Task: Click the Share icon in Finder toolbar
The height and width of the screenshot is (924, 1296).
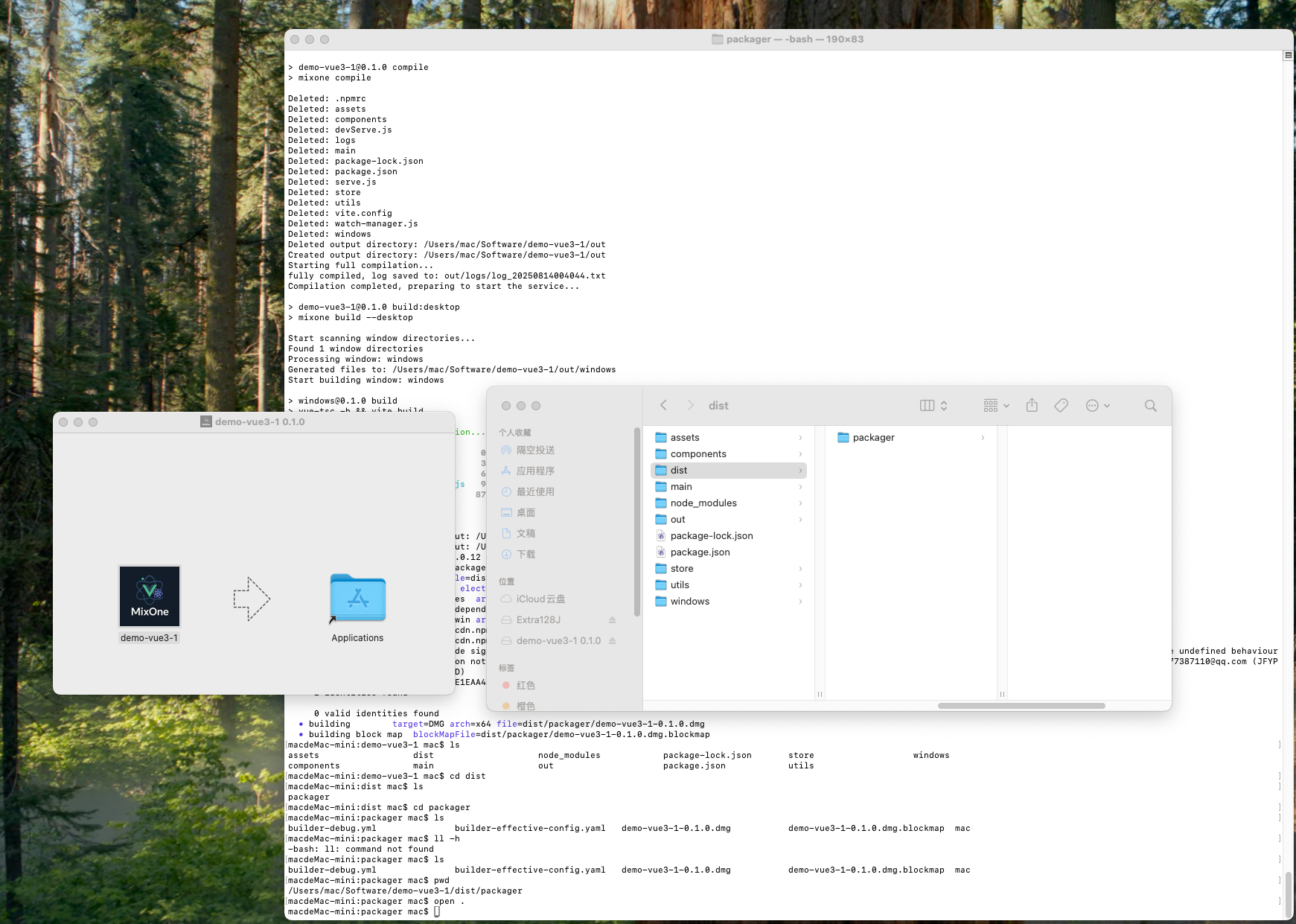Action: pyautogui.click(x=1032, y=405)
